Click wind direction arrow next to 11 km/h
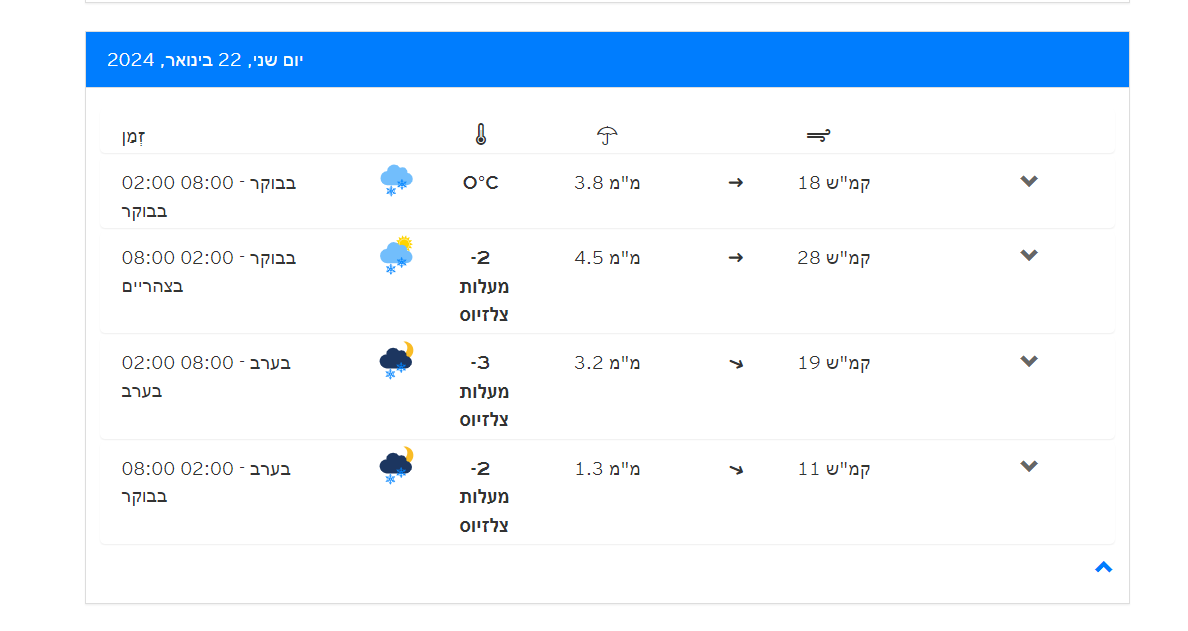1188x631 pixels. [736, 469]
